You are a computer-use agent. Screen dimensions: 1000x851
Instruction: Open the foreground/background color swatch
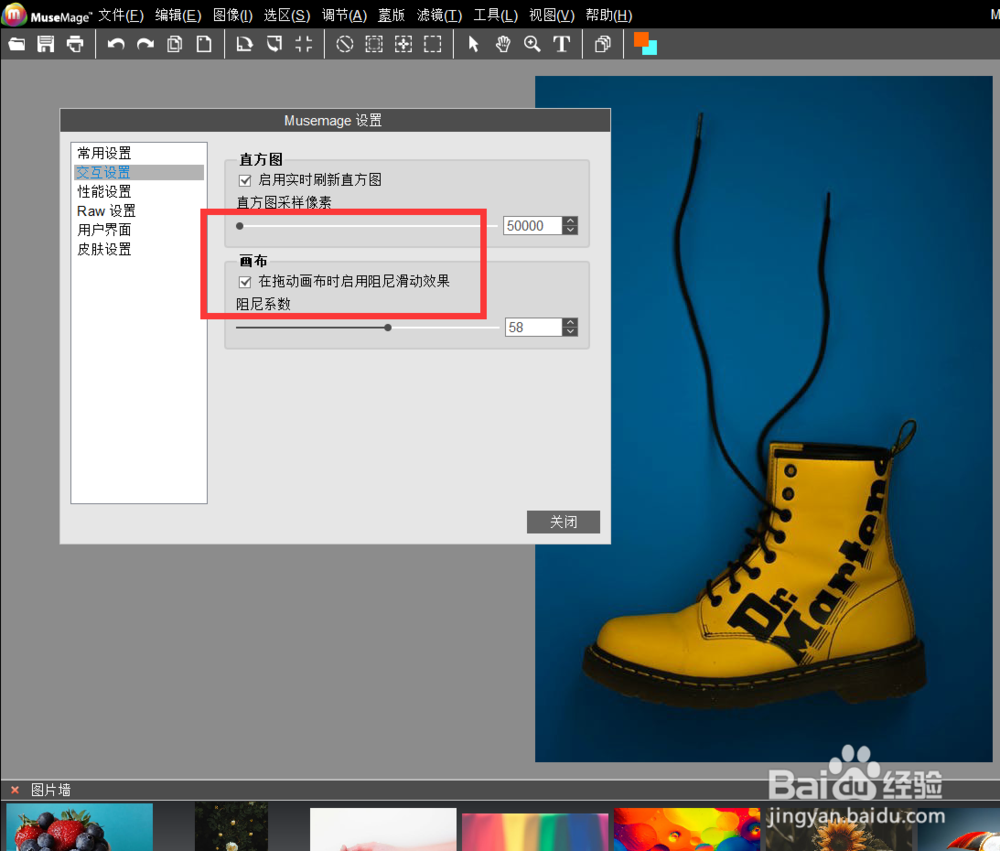click(645, 43)
